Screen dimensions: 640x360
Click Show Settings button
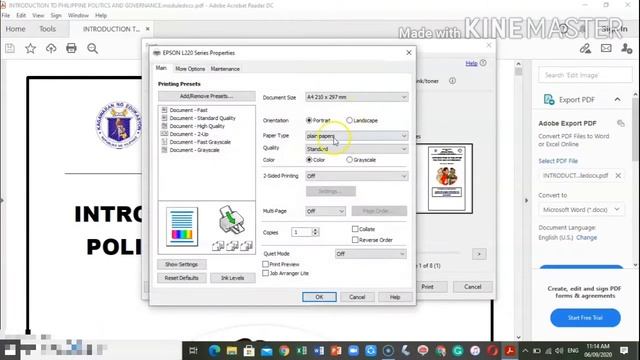click(x=182, y=264)
